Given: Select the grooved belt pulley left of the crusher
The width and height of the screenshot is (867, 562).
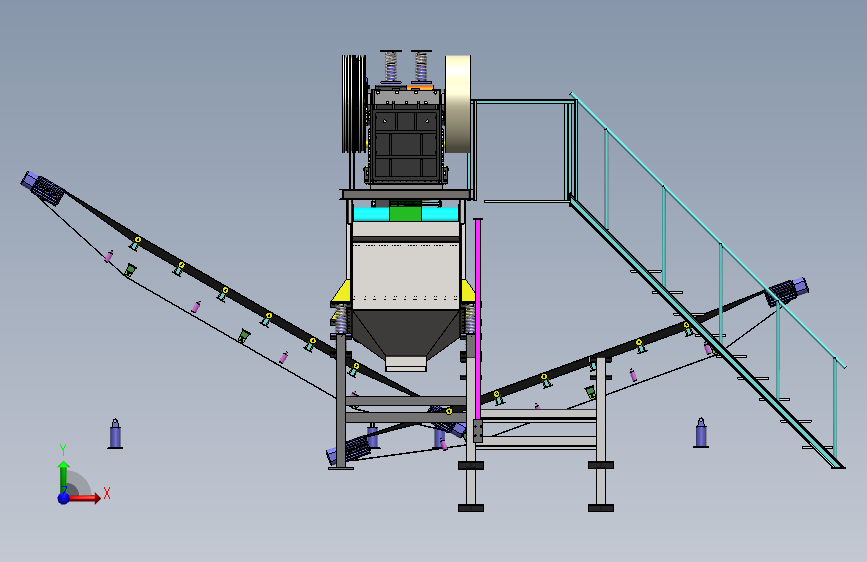Looking at the screenshot, I should [353, 103].
